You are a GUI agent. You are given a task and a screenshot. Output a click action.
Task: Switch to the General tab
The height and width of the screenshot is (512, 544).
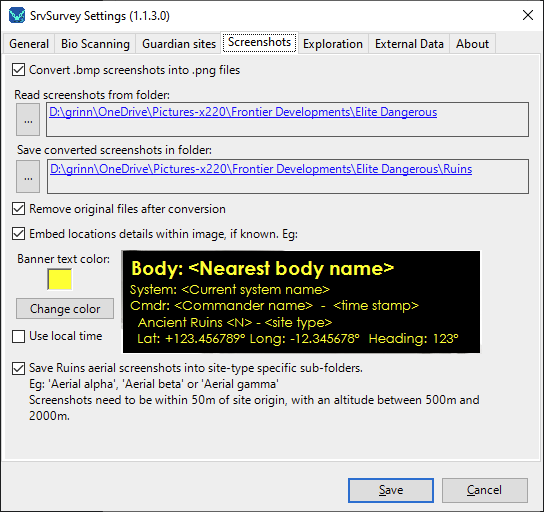[x=29, y=44]
